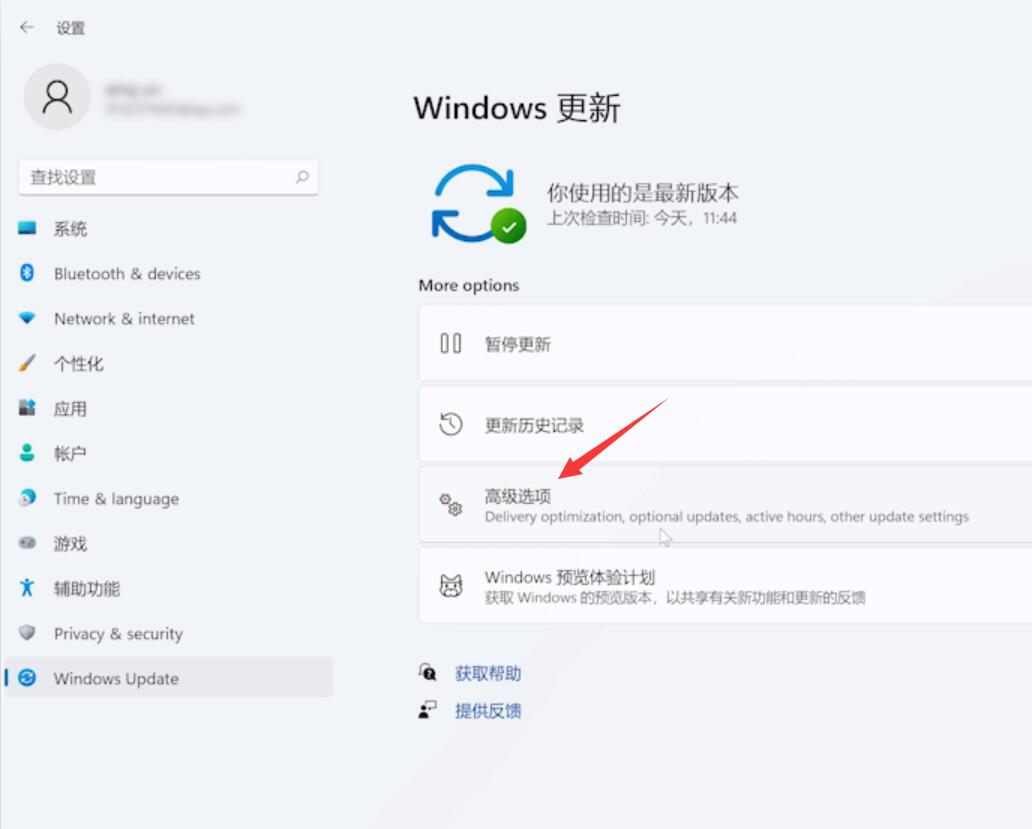Click the Insider cat icon
This screenshot has height=829, width=1032.
click(x=451, y=585)
